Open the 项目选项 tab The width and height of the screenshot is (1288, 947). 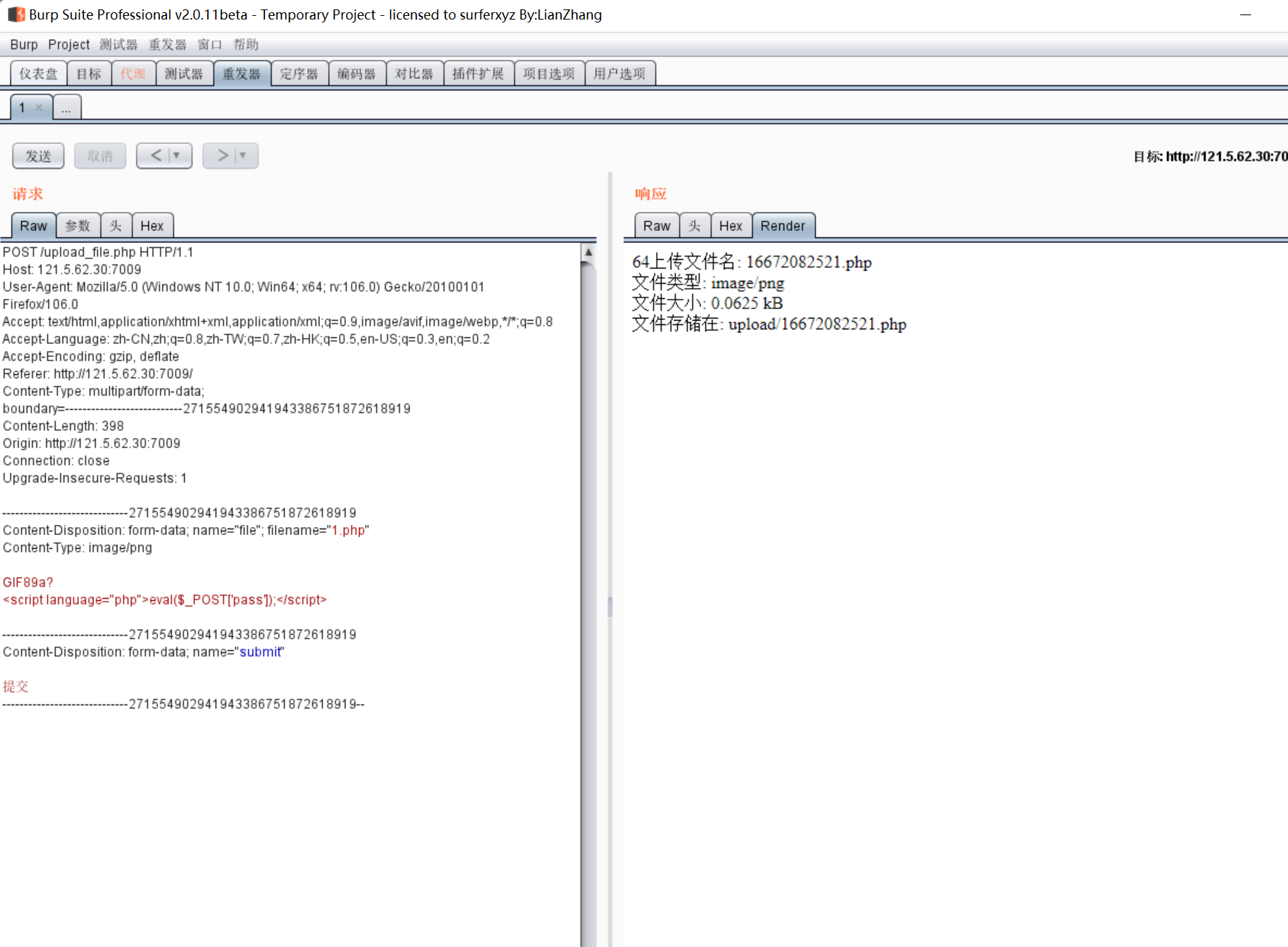point(550,74)
